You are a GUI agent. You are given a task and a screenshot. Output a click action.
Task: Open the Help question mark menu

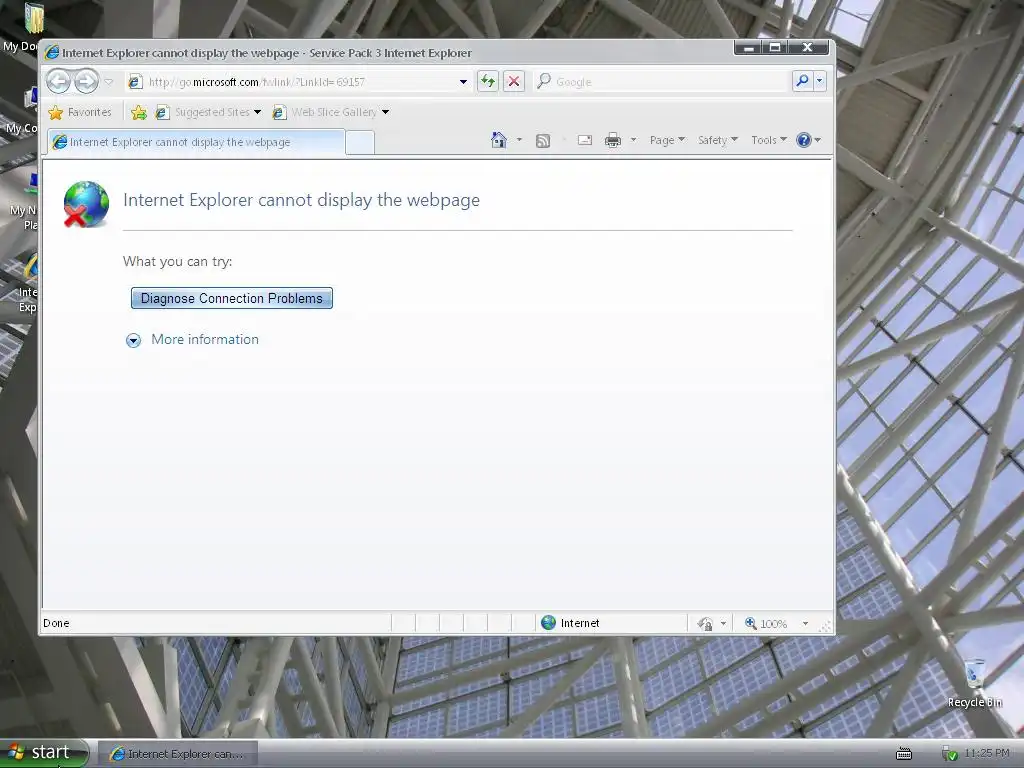coord(808,140)
